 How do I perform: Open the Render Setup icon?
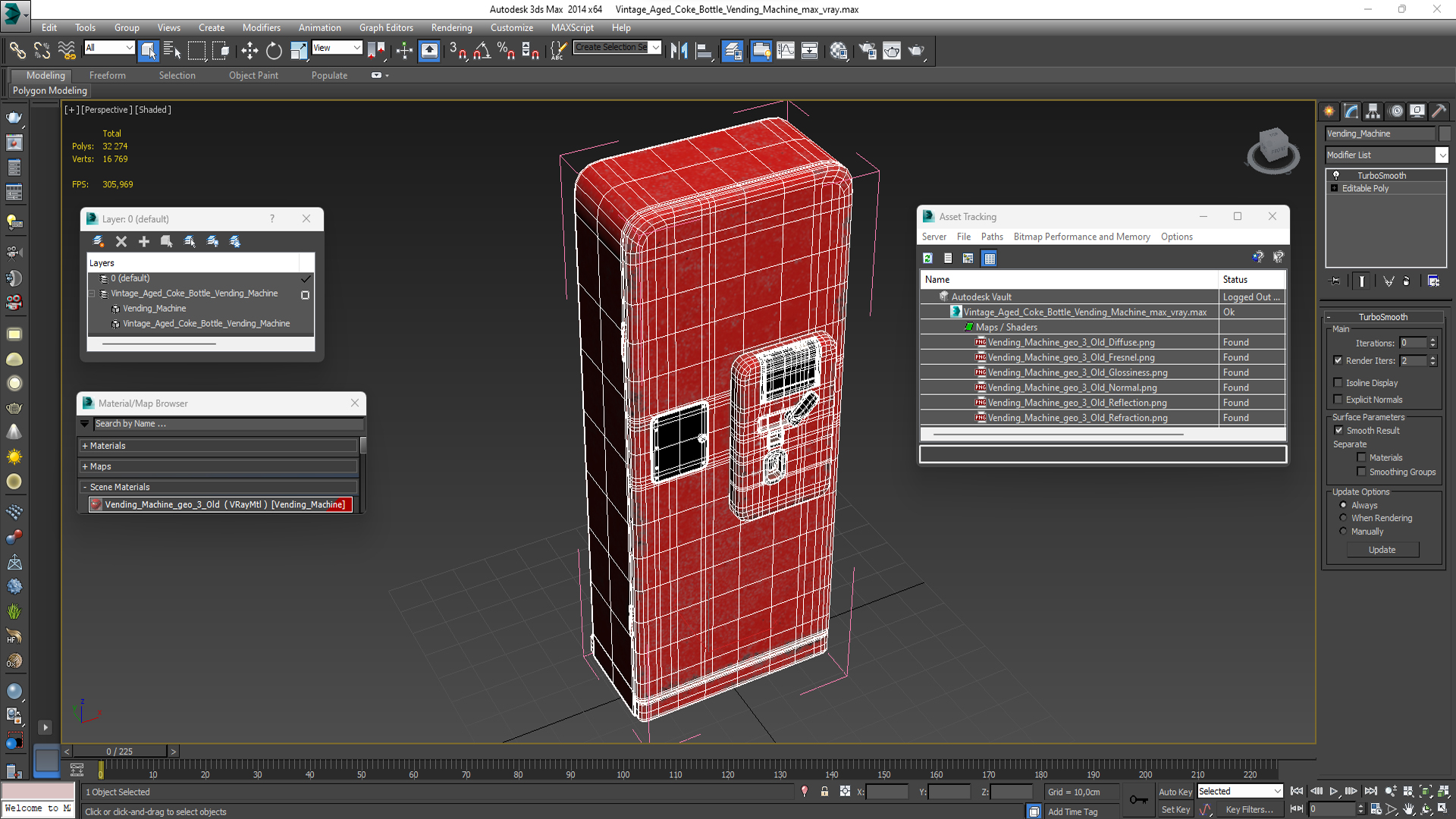[867, 51]
